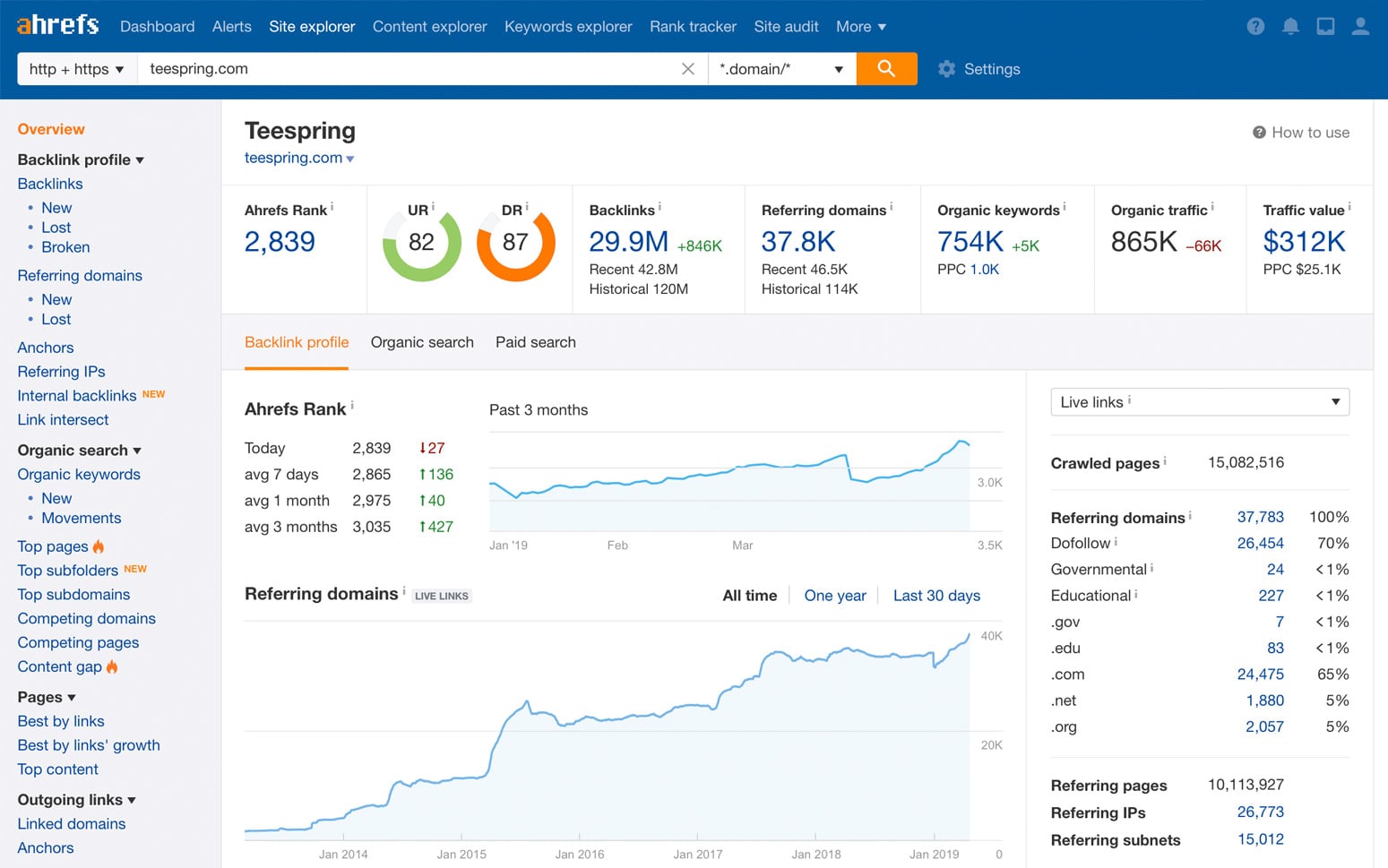Open Settings via the gear icon
Screen dimensions: 1388x868
[947, 69]
